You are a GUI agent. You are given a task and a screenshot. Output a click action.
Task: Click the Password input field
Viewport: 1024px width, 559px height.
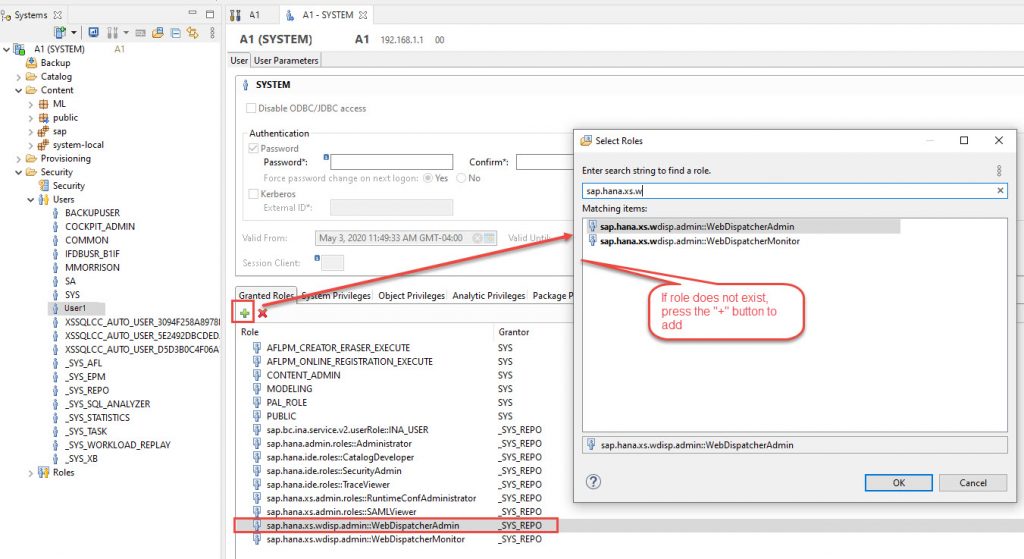click(x=392, y=162)
